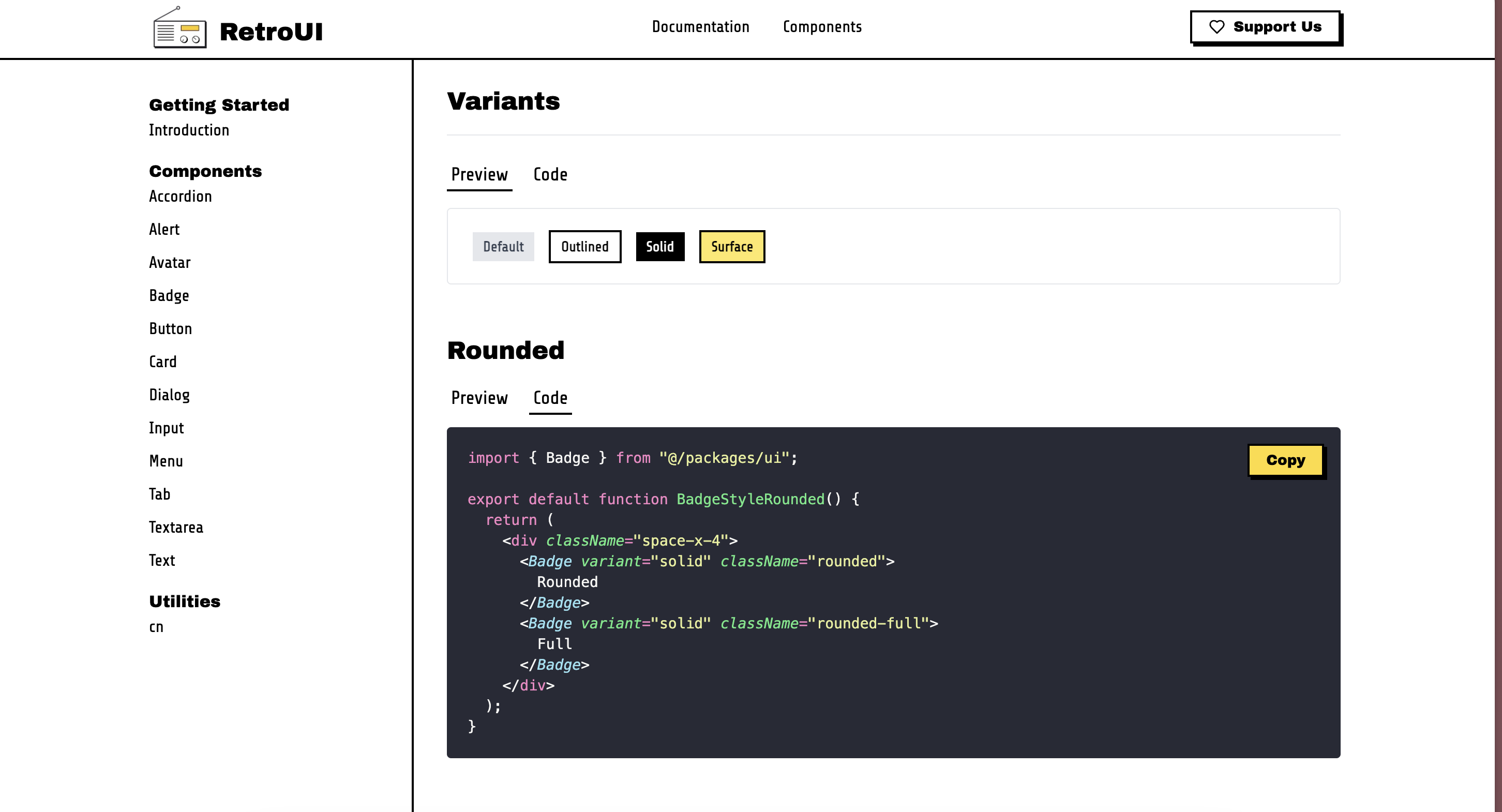
Task: Open the Tab component page
Action: point(160,494)
